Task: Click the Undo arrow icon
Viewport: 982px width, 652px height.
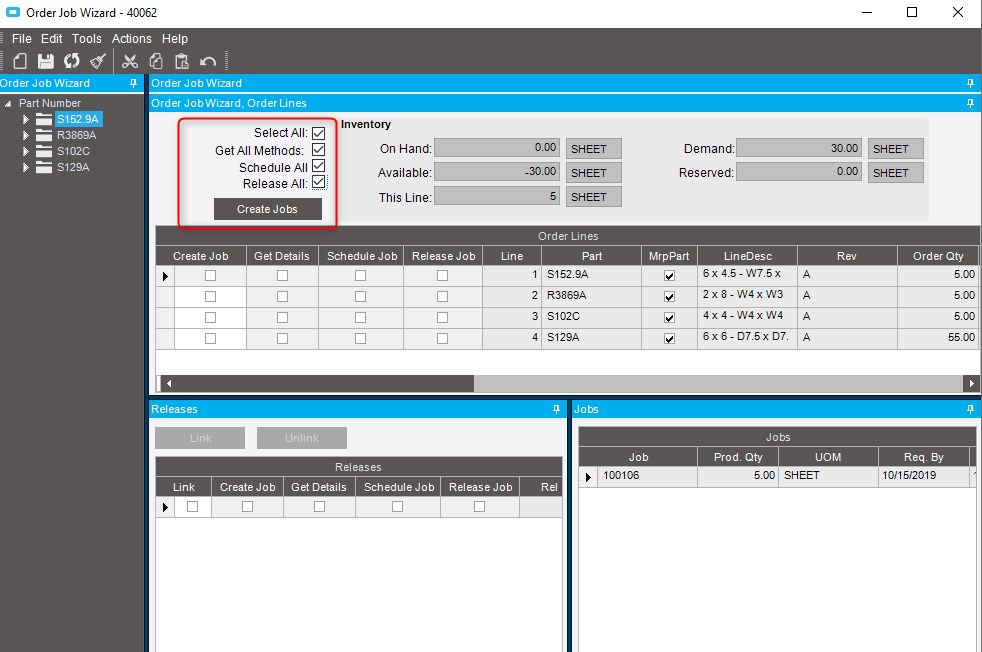Action: [208, 61]
